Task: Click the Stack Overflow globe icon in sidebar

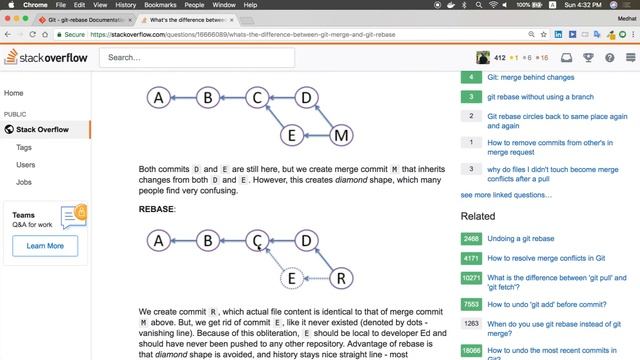Action: [9, 129]
